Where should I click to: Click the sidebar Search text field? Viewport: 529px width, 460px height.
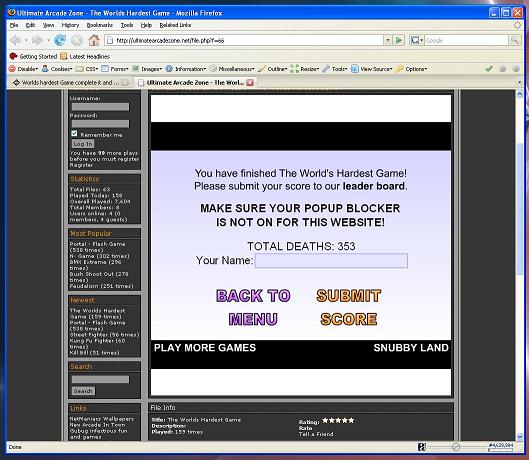point(100,379)
